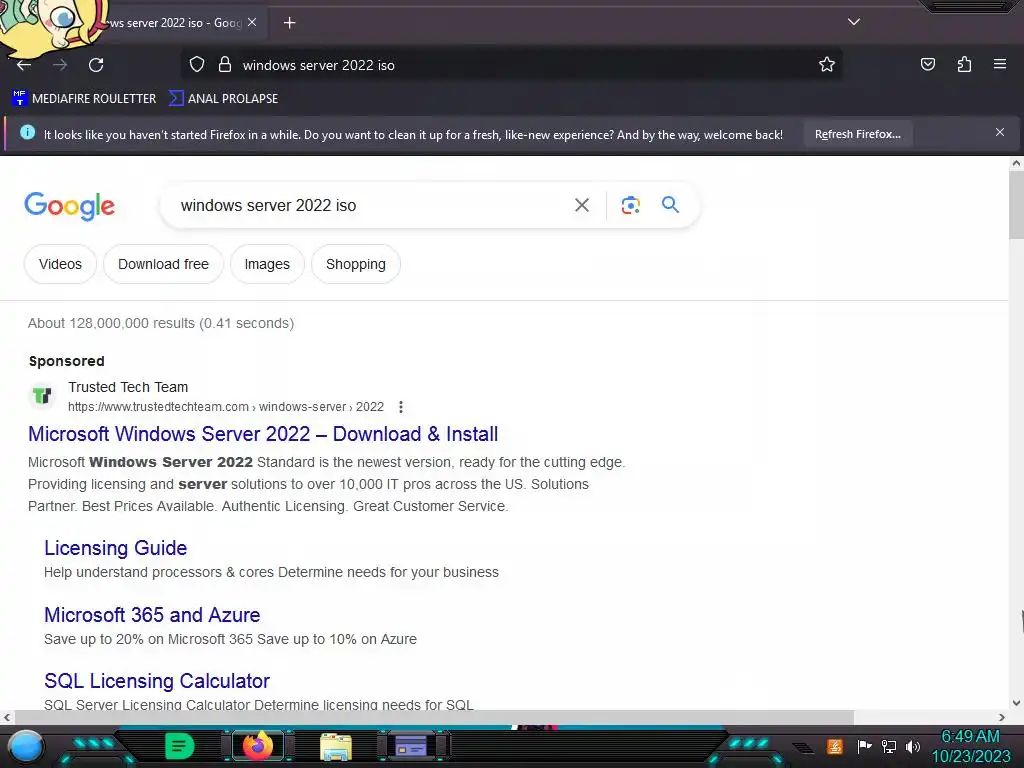The height and width of the screenshot is (768, 1024).
Task: Open File Explorer from the taskbar
Action: (x=336, y=747)
